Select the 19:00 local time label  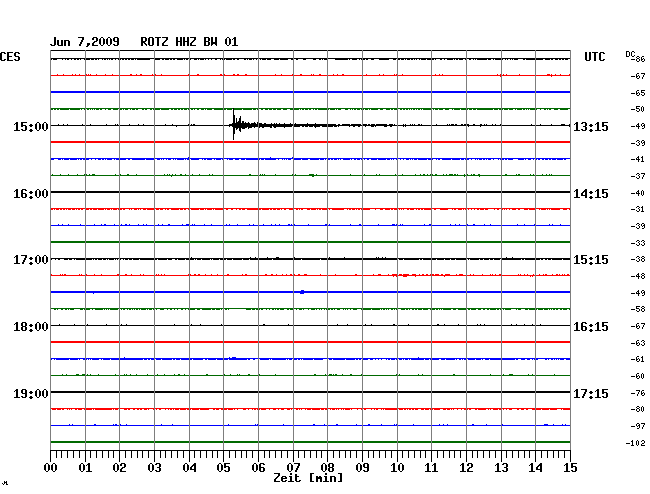(31, 393)
